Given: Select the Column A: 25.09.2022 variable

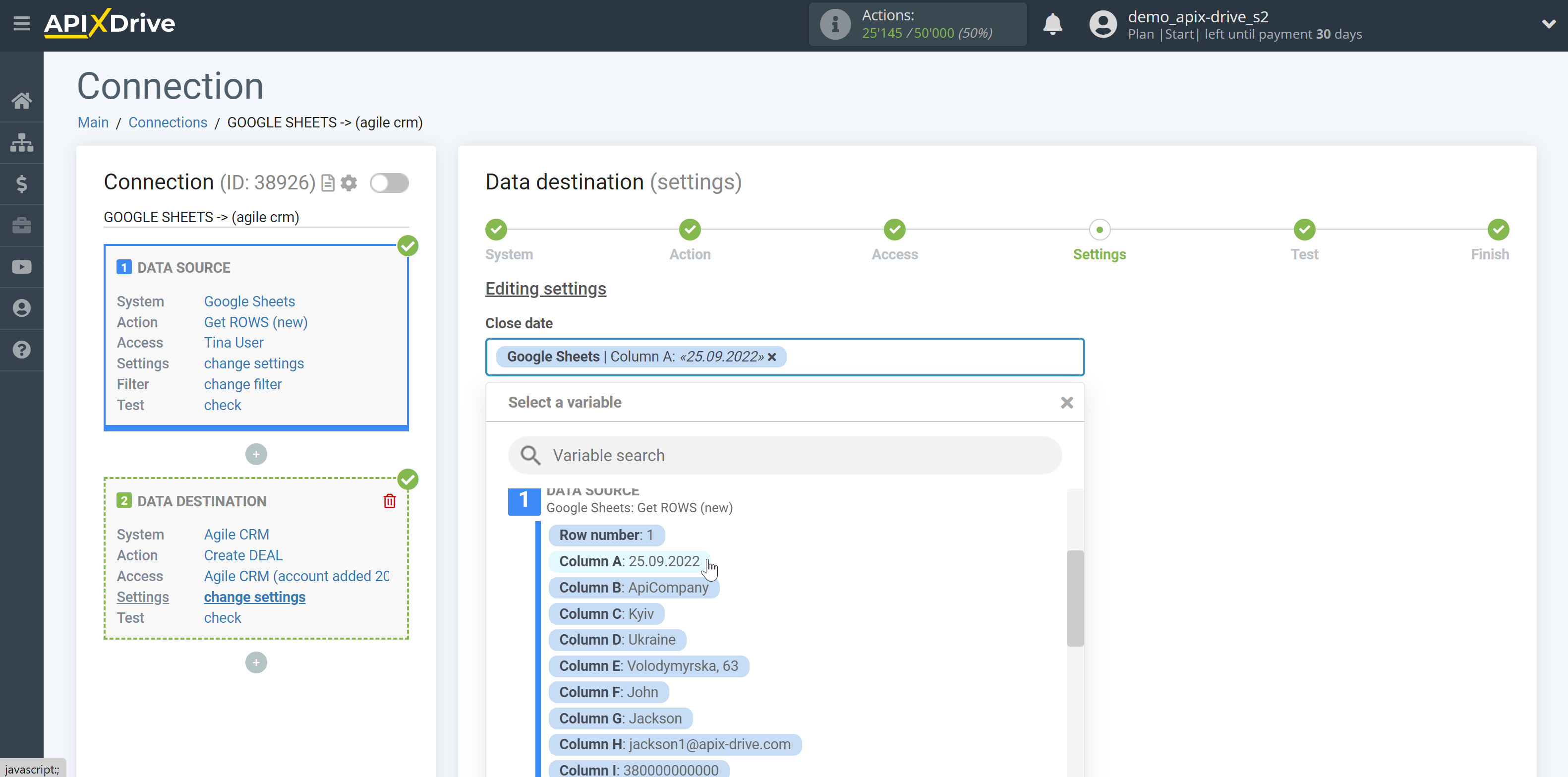Looking at the screenshot, I should pos(630,561).
